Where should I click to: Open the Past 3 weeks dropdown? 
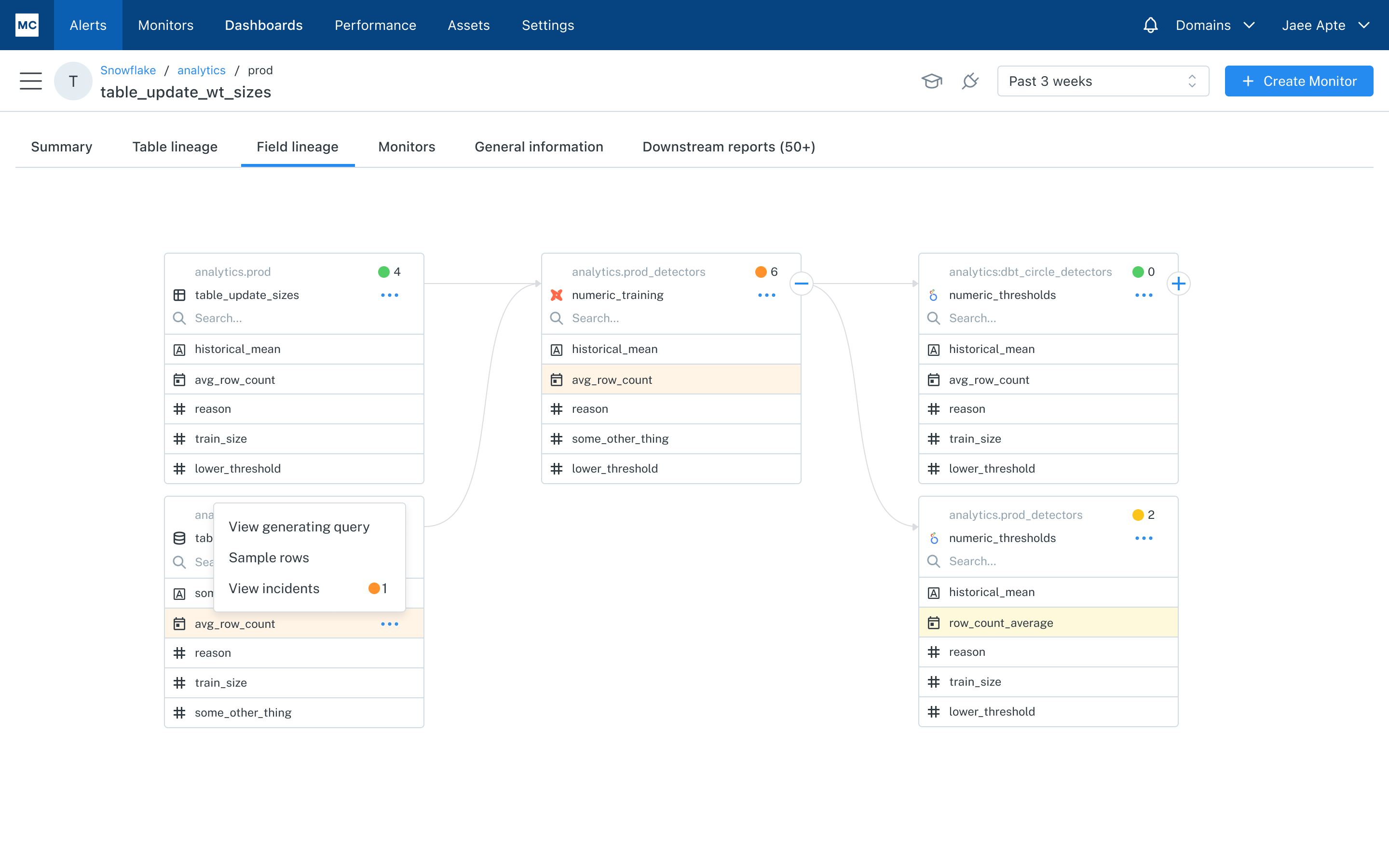click(x=1103, y=81)
